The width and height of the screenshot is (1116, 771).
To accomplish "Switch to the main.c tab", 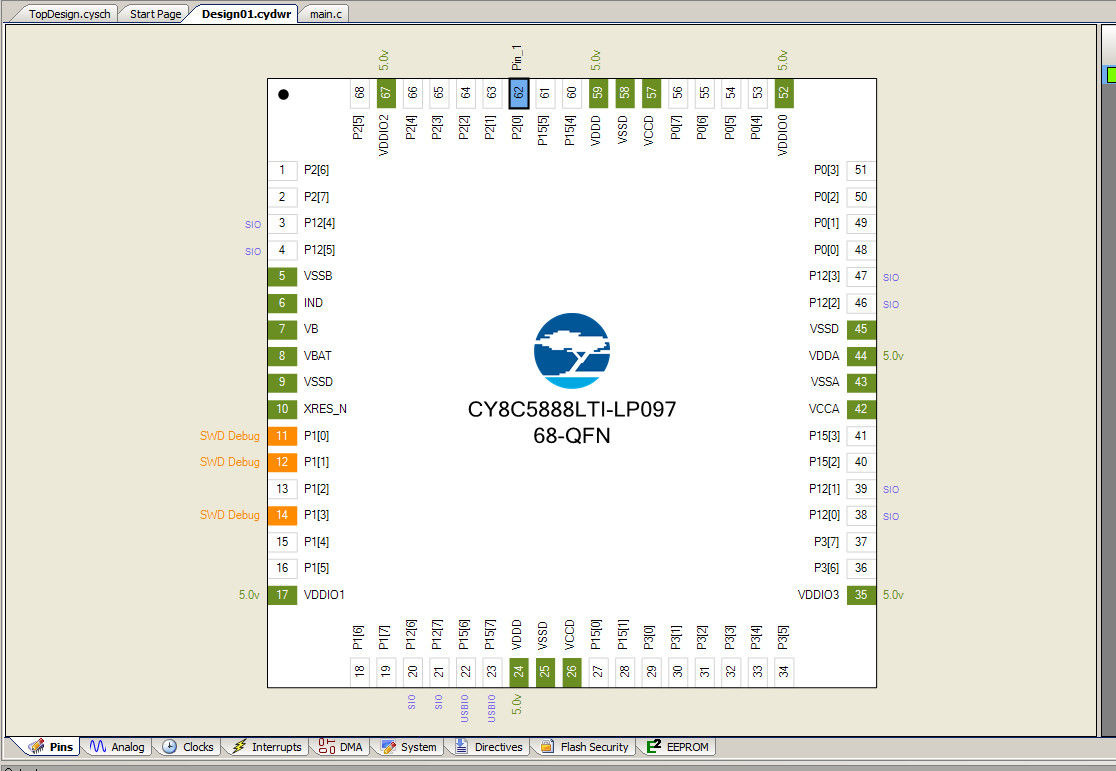I will [325, 14].
